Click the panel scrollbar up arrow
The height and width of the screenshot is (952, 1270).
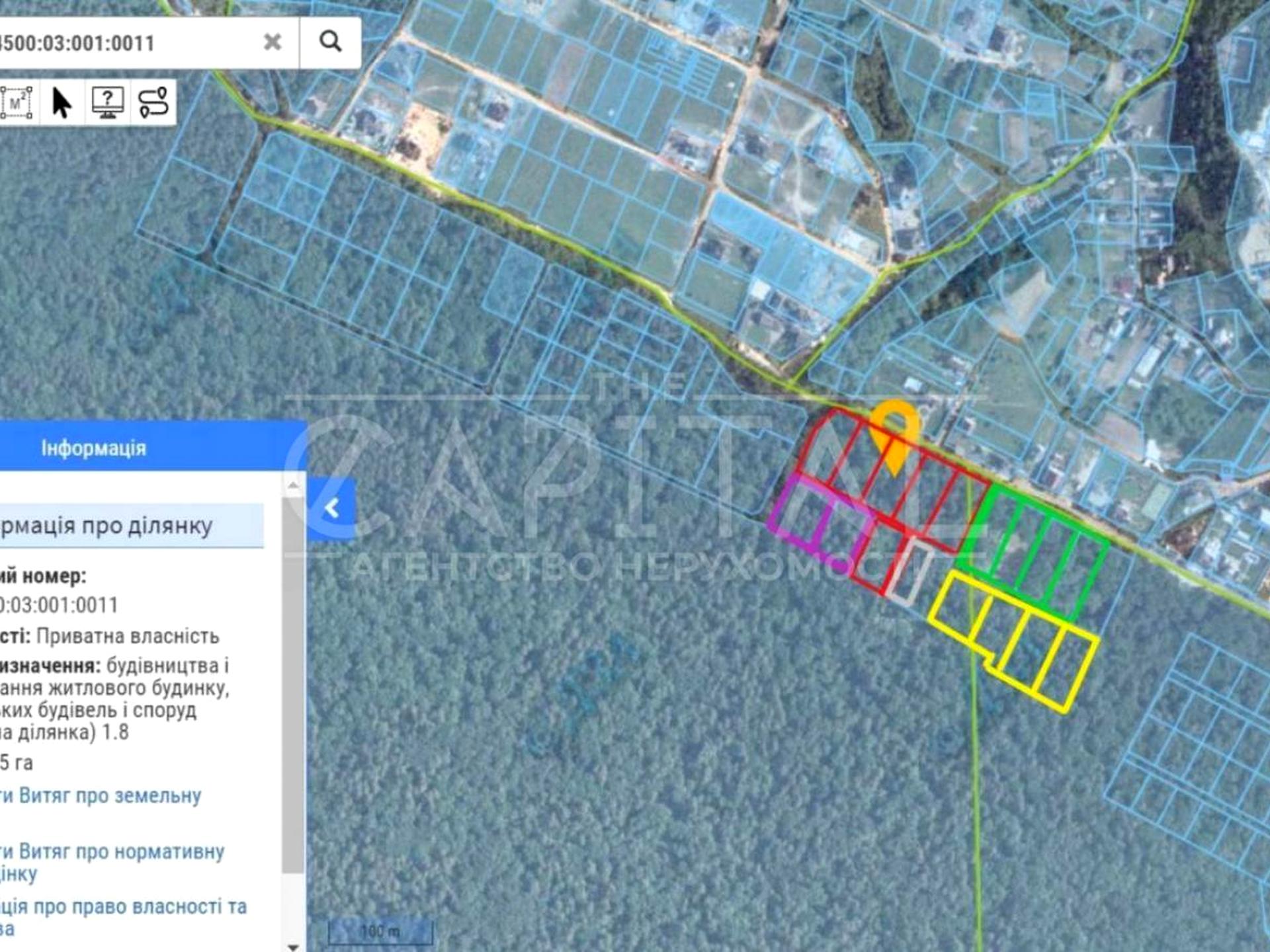pyautogui.click(x=294, y=486)
